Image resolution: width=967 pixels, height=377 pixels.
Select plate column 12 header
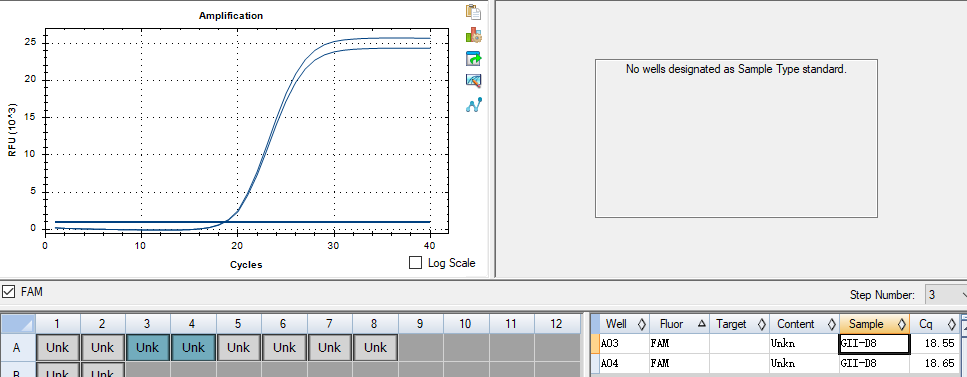coord(558,324)
